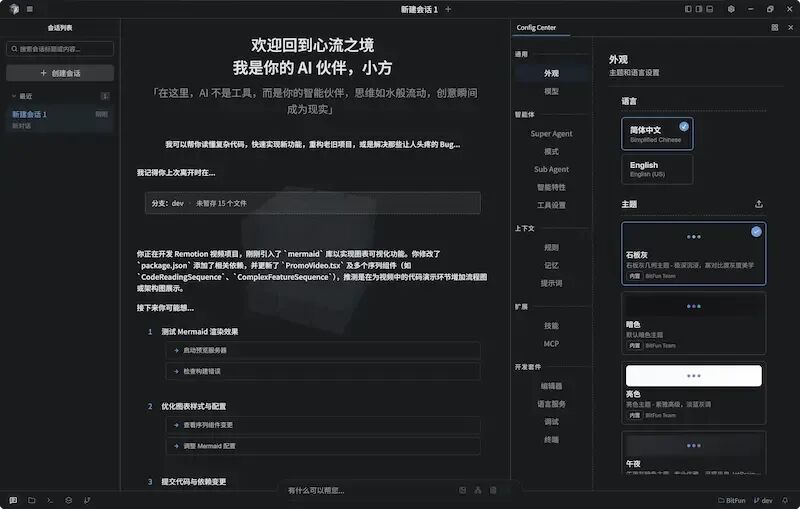Open Super Agent settings
800x509 pixels.
tap(552, 134)
